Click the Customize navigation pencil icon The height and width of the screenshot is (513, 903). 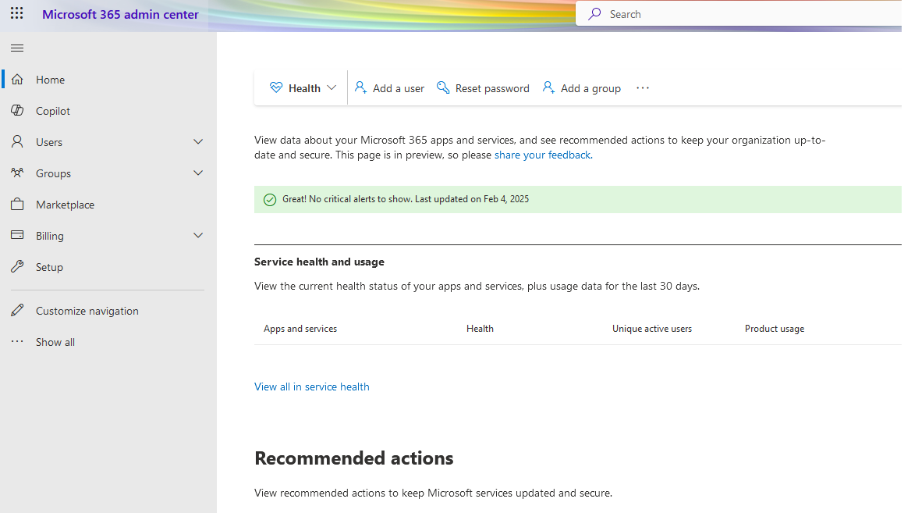point(17,311)
